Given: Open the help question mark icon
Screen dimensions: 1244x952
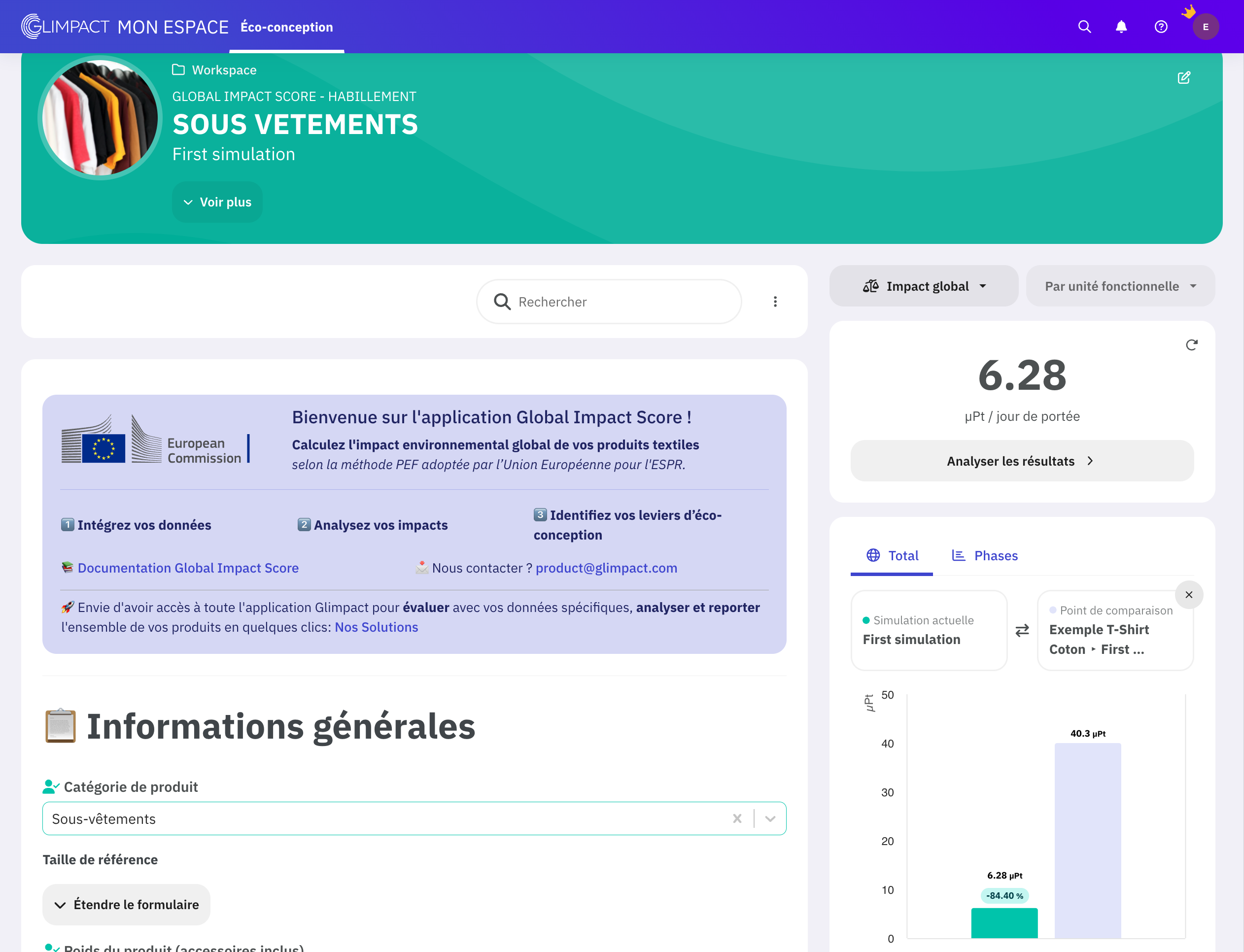Looking at the screenshot, I should pos(1161,27).
